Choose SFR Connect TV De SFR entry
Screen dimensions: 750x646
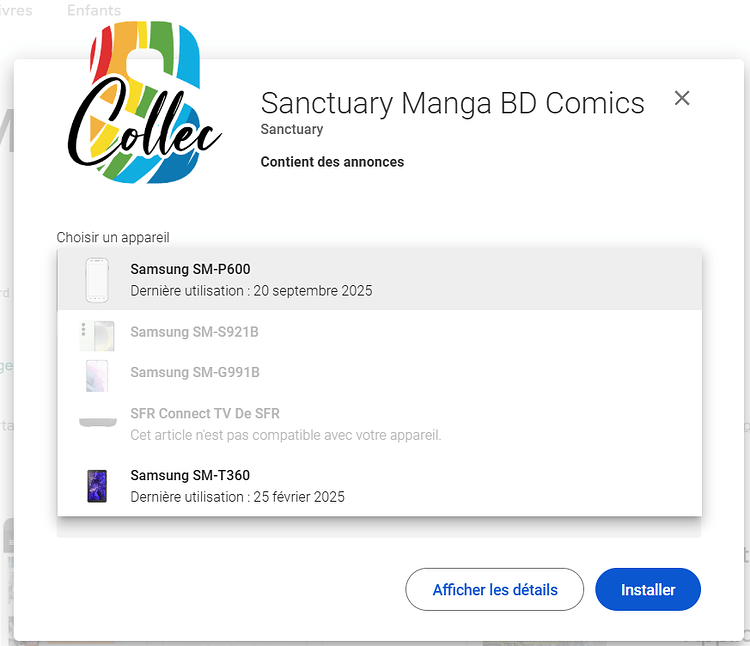pos(205,413)
